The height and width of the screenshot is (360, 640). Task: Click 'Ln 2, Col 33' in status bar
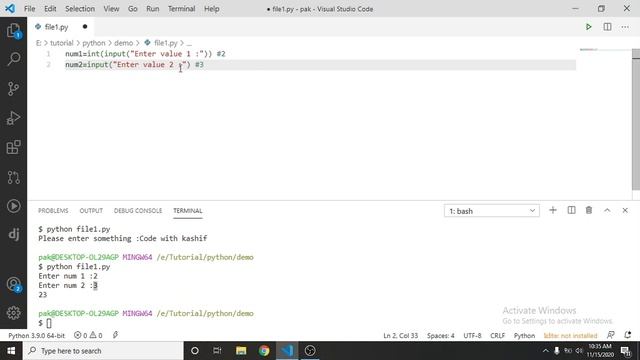[x=401, y=336]
